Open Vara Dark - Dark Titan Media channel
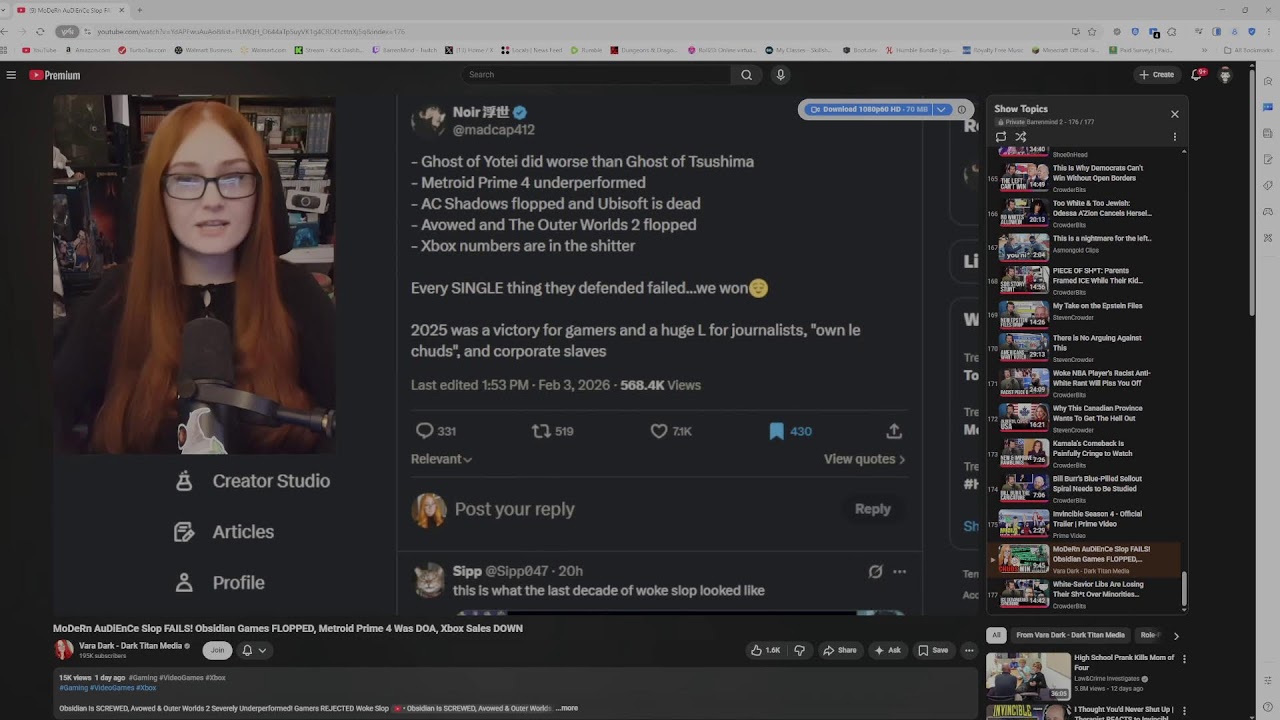The image size is (1280, 720). (130, 646)
